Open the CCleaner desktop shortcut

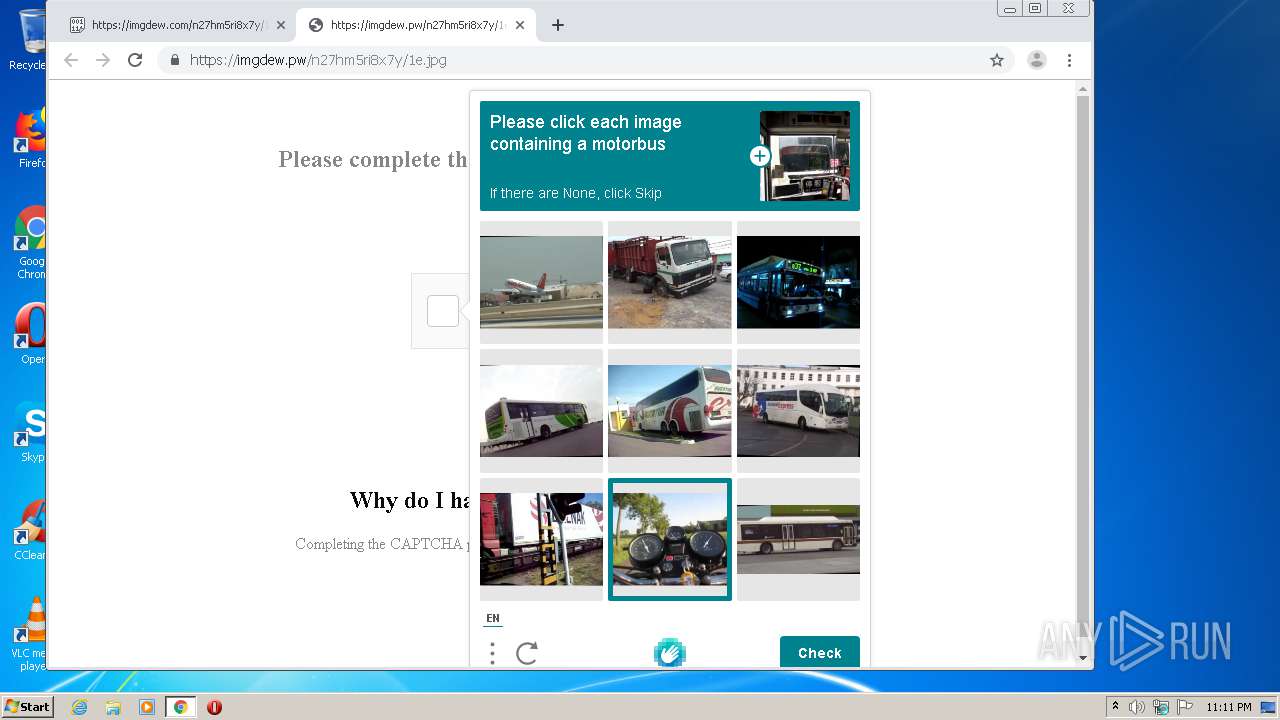tap(30, 531)
